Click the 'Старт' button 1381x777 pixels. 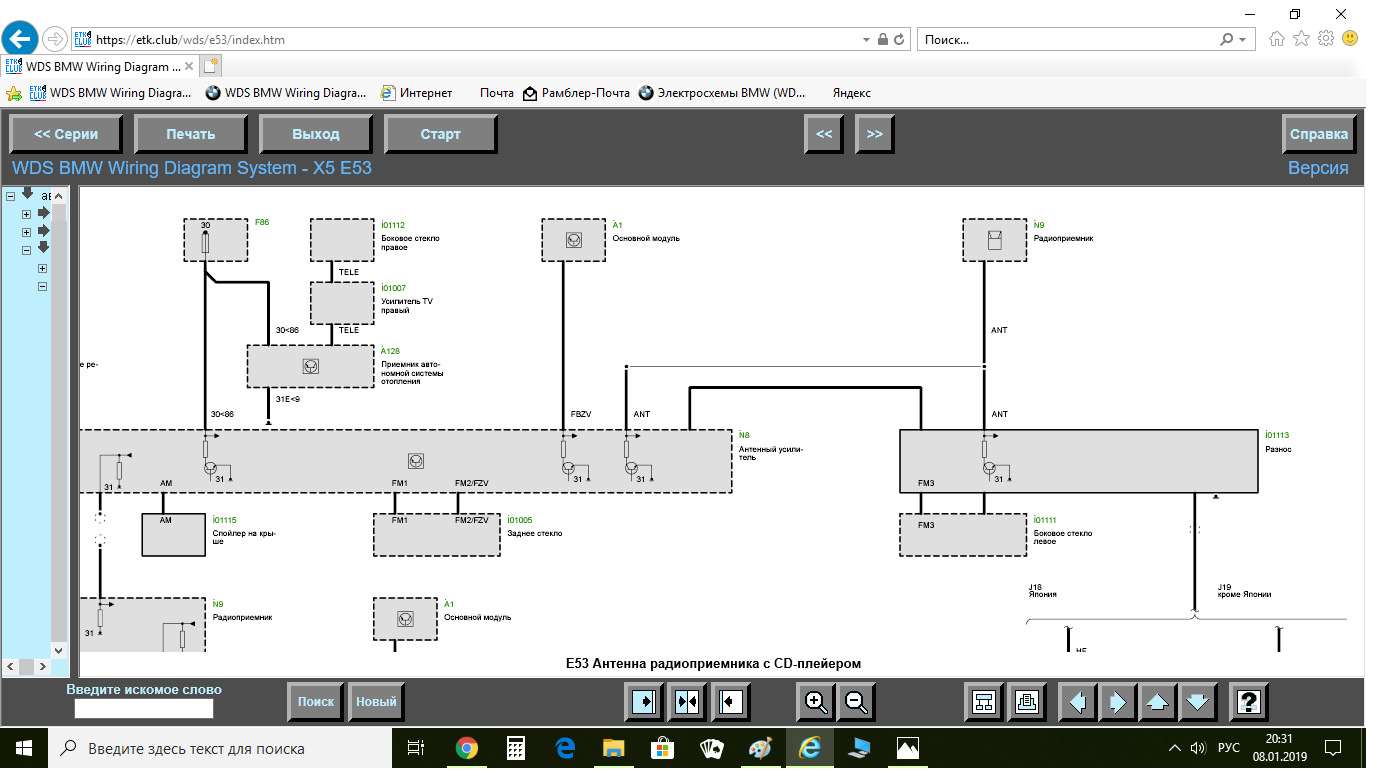click(x=441, y=134)
